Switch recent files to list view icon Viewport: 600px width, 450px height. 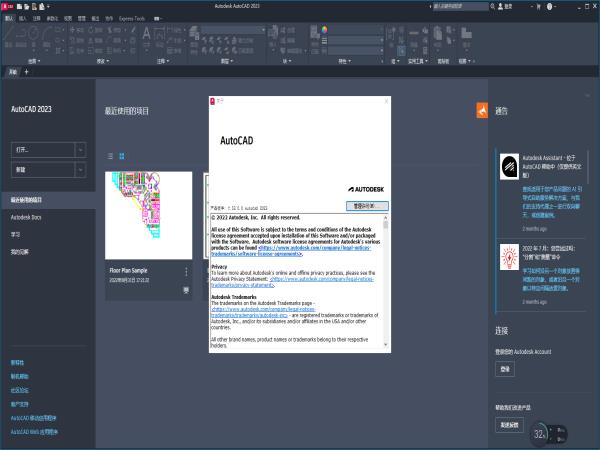(x=110, y=156)
